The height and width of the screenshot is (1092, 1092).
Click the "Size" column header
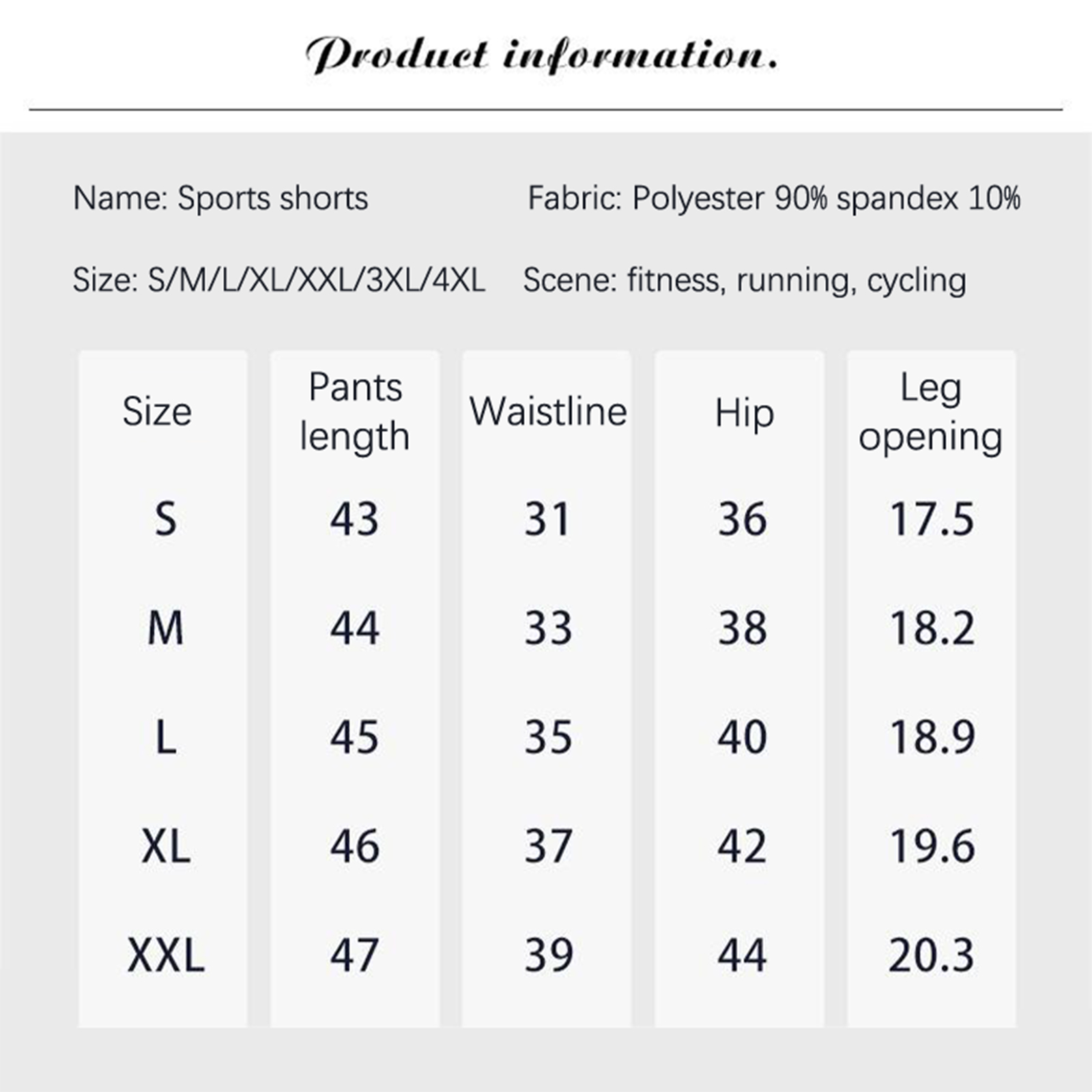(x=157, y=412)
